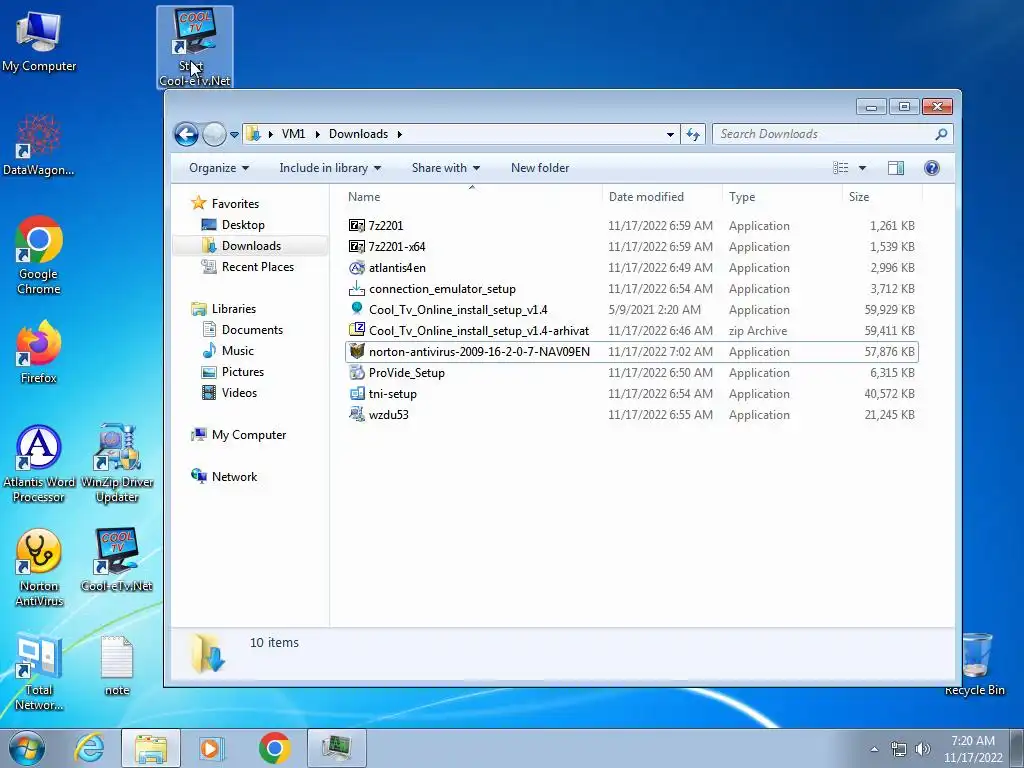Select norton-antivirus installer file icon
This screenshot has width=1024, height=768.
(x=357, y=351)
